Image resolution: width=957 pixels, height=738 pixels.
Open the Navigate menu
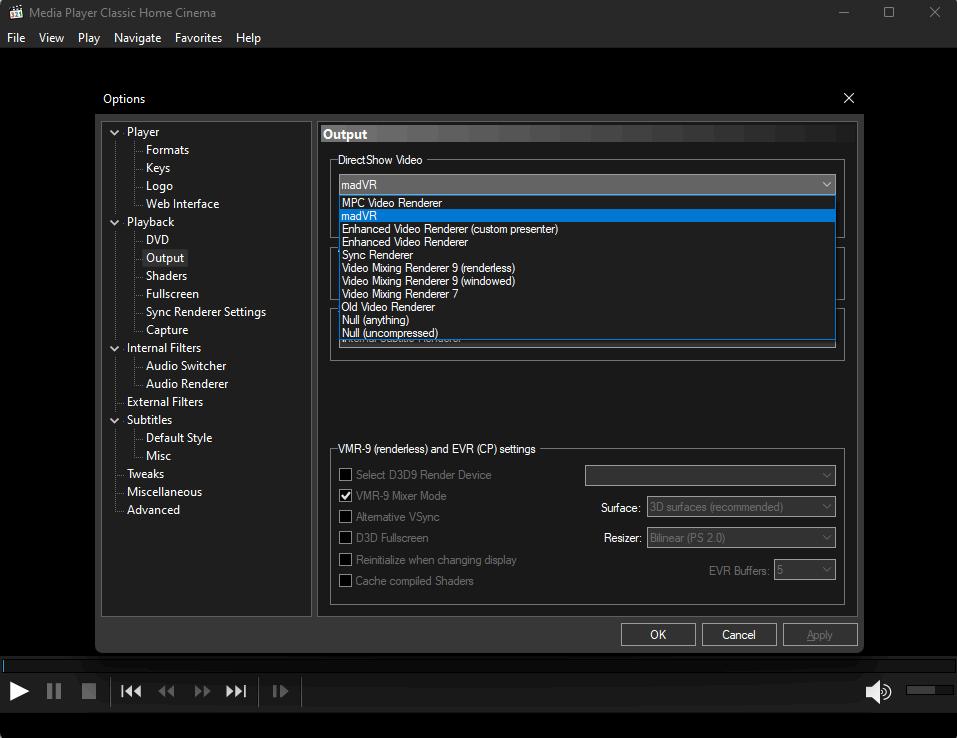point(137,38)
